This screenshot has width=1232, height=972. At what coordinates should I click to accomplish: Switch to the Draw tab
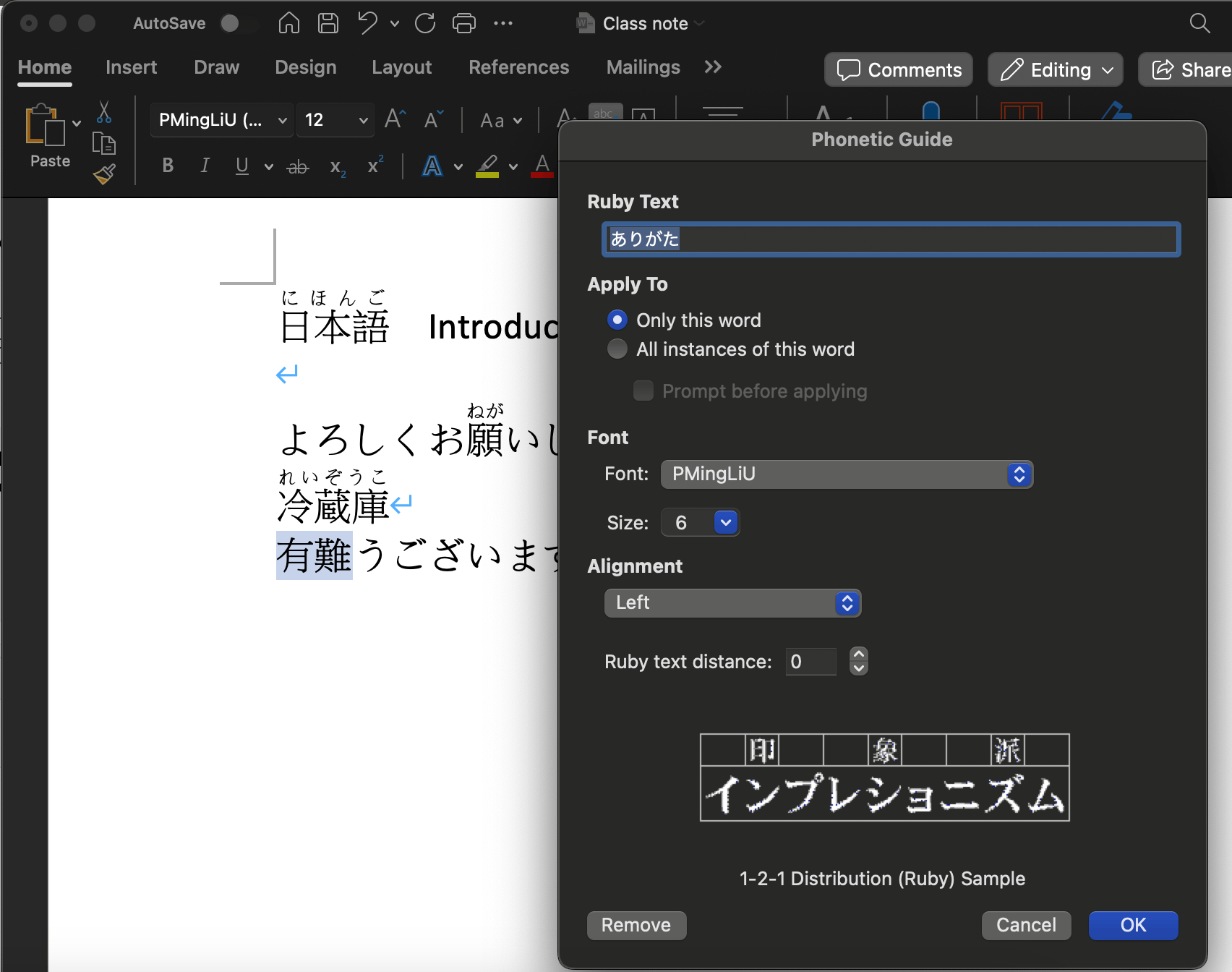click(216, 67)
